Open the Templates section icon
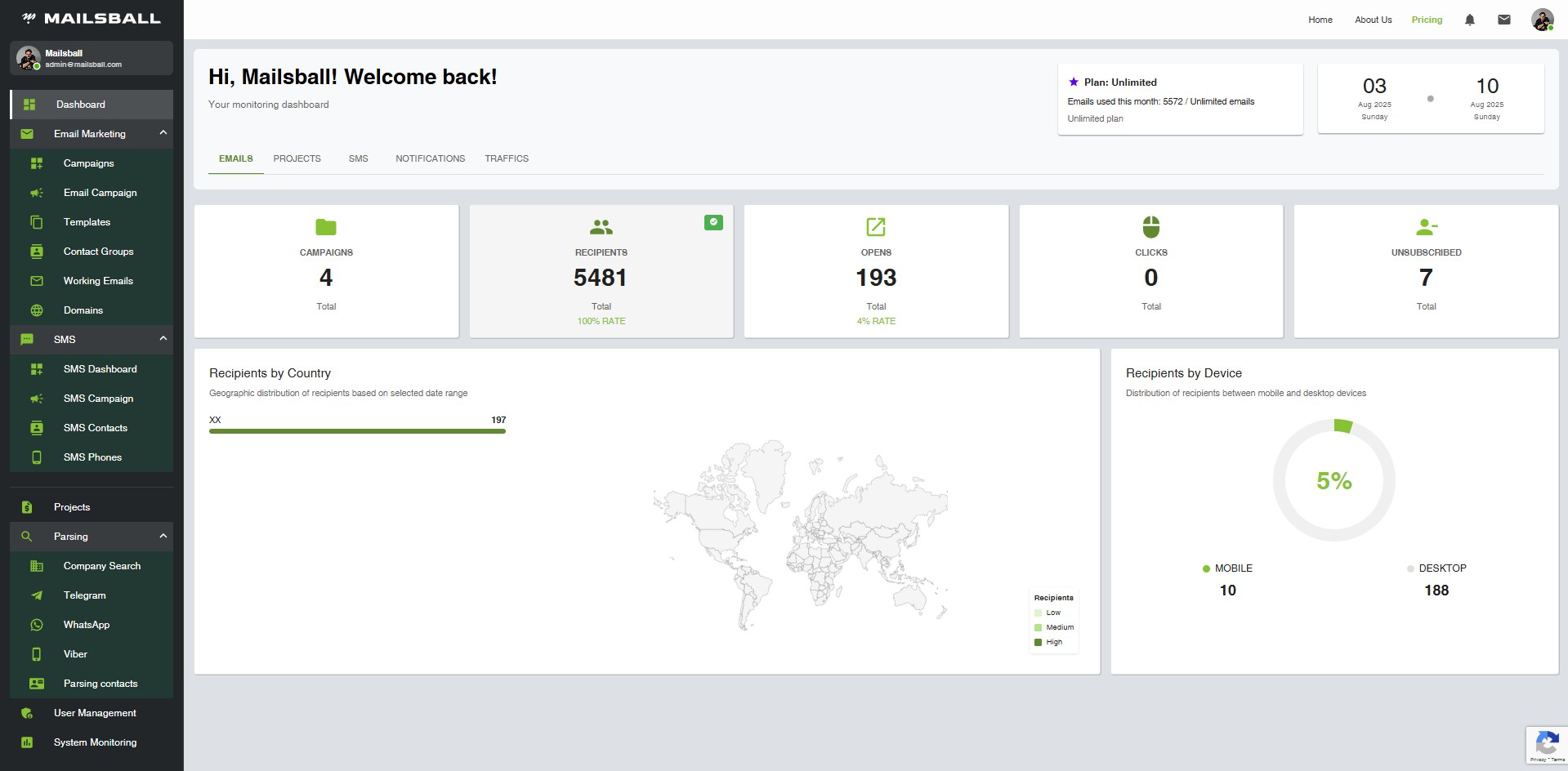 [x=37, y=221]
